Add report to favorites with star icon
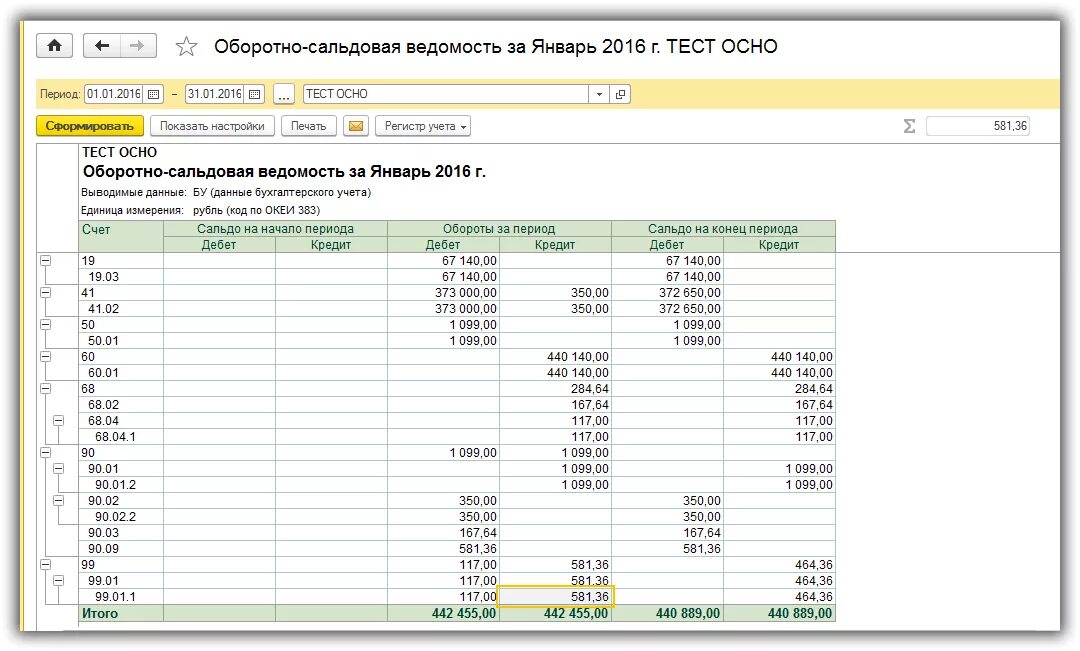Image resolution: width=1080 pixels, height=651 pixels. 186,47
